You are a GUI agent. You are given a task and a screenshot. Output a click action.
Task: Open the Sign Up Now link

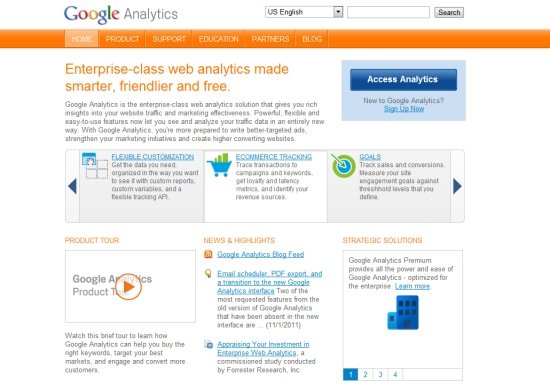pyautogui.click(x=404, y=109)
